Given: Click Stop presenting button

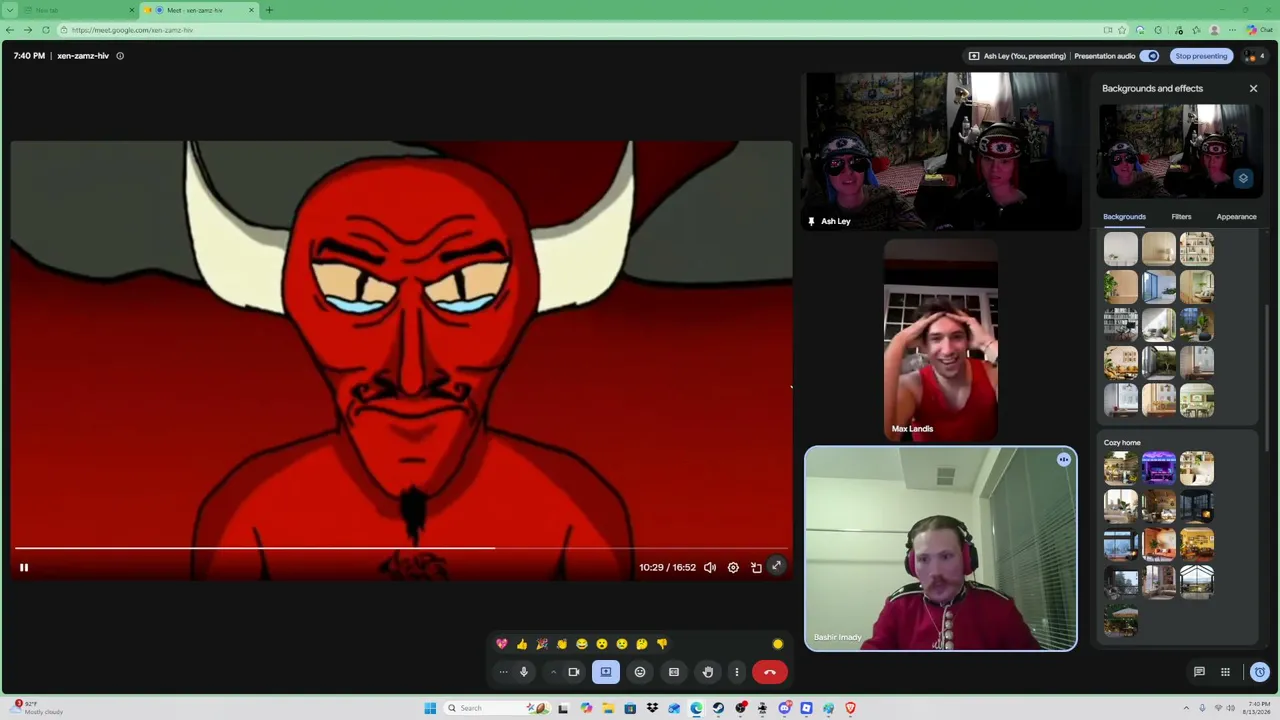Looking at the screenshot, I should coord(1201,56).
